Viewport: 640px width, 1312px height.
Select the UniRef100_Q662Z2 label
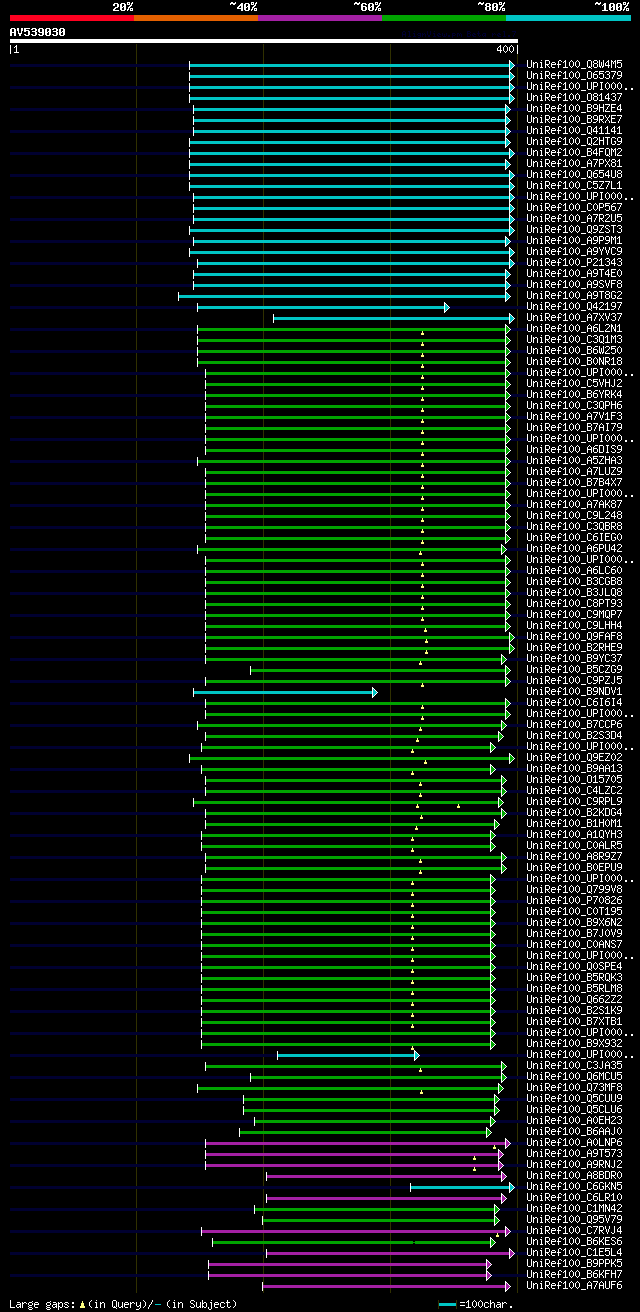(x=574, y=1000)
